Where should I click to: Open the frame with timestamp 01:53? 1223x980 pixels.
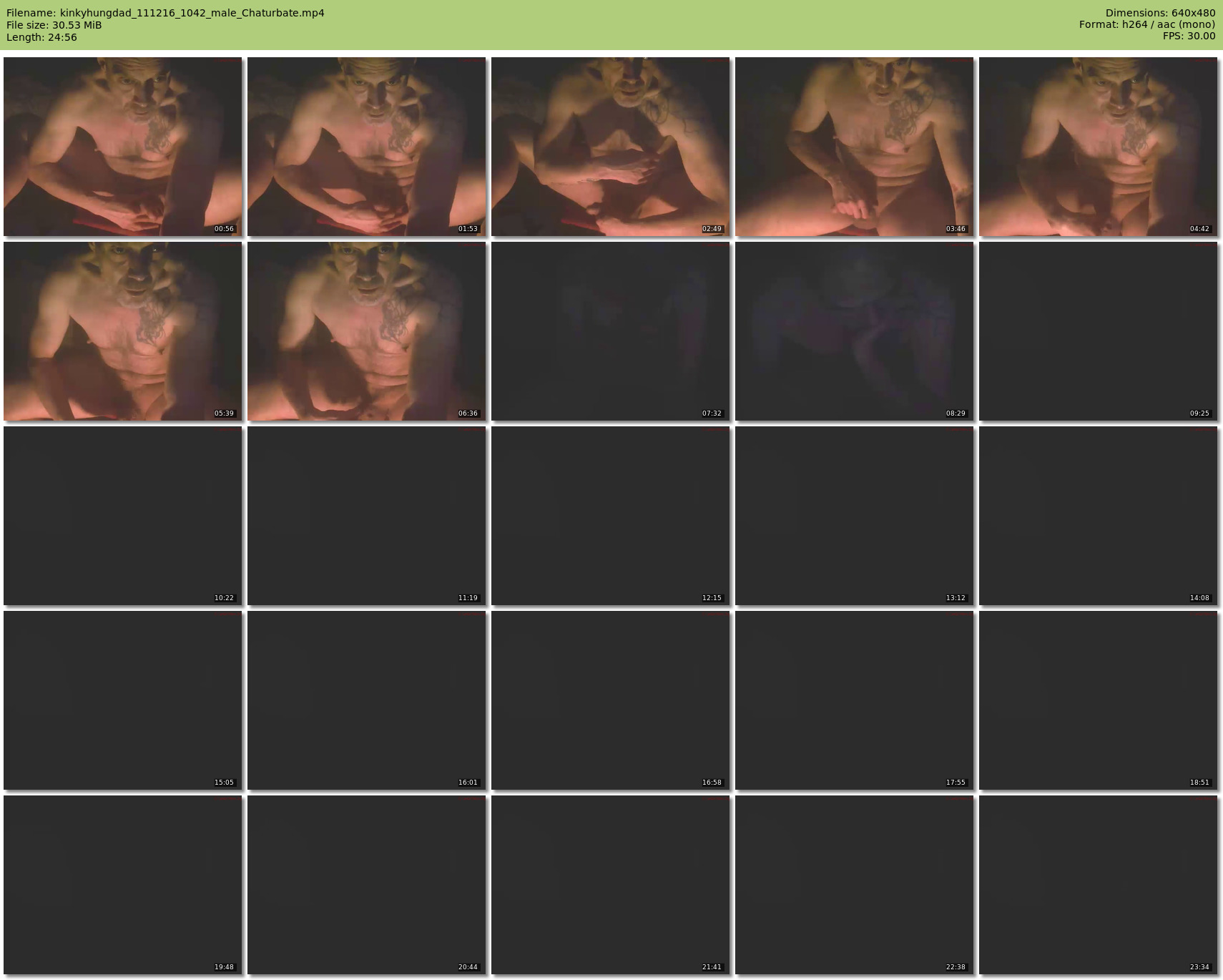366,147
